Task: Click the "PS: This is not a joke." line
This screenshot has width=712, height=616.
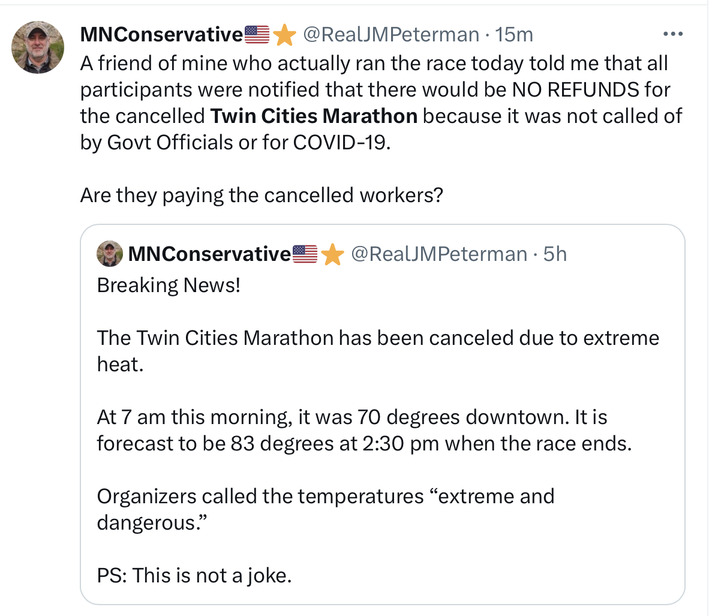Action: coord(195,575)
